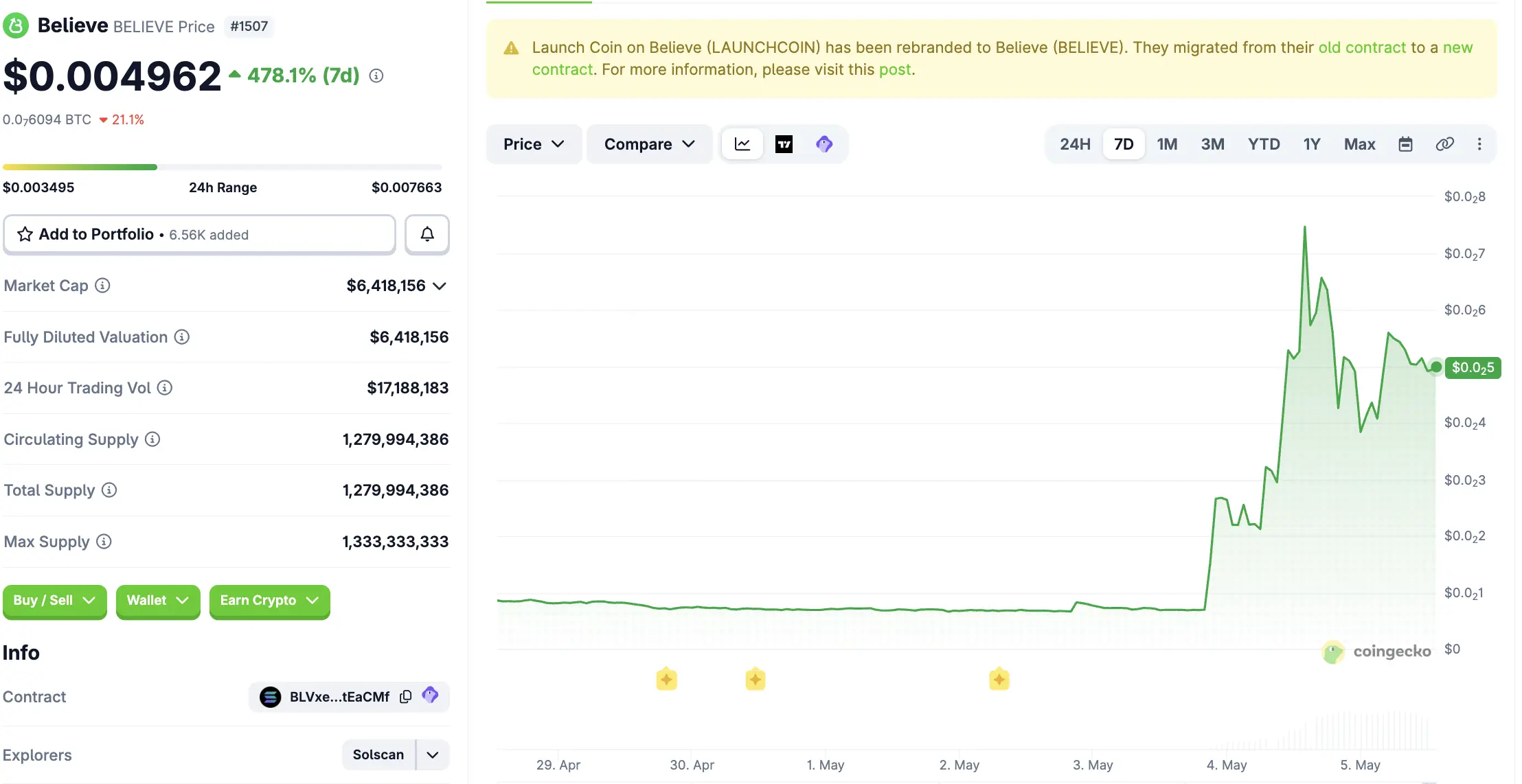Select the 1M time range
Screen dimensions: 1522x784
pos(1167,144)
